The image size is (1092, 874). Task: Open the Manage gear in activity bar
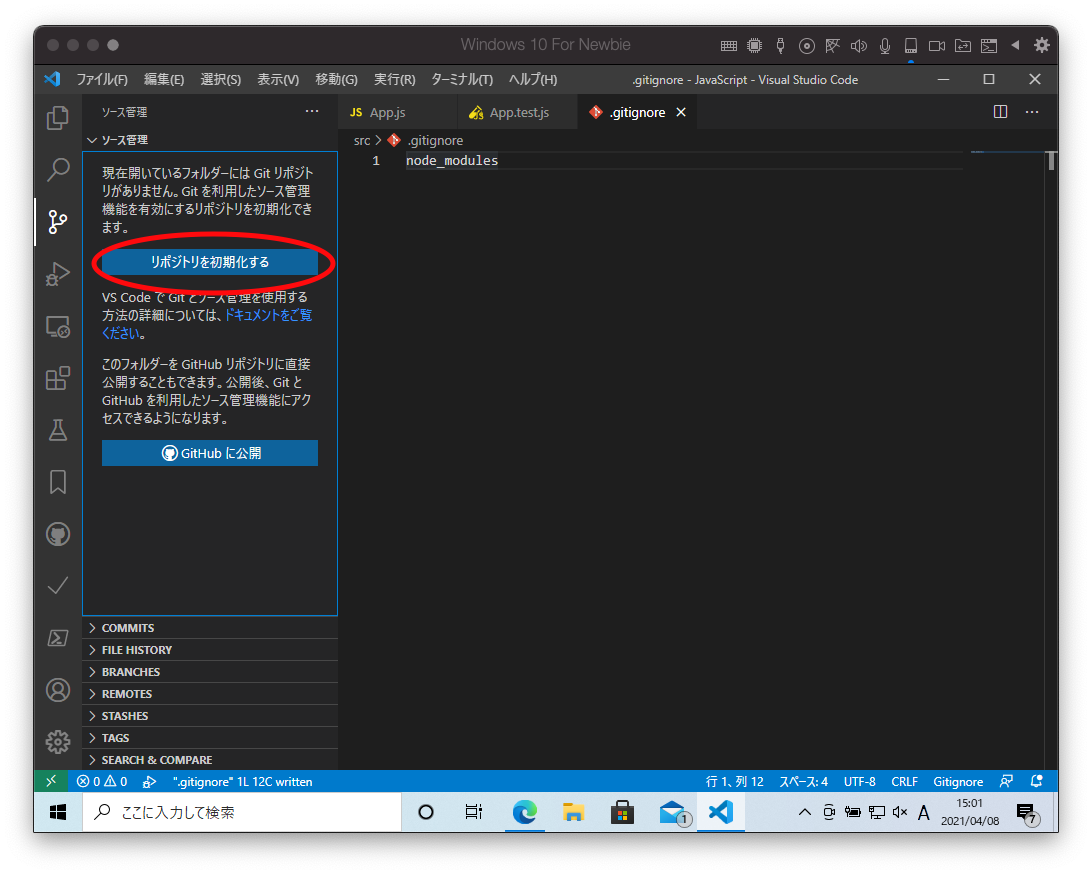(58, 742)
